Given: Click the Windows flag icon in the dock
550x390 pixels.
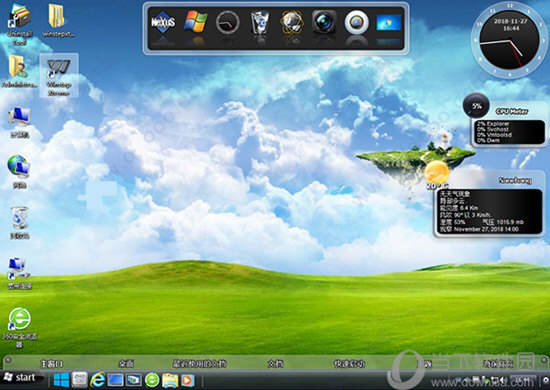Looking at the screenshot, I should [x=195, y=22].
